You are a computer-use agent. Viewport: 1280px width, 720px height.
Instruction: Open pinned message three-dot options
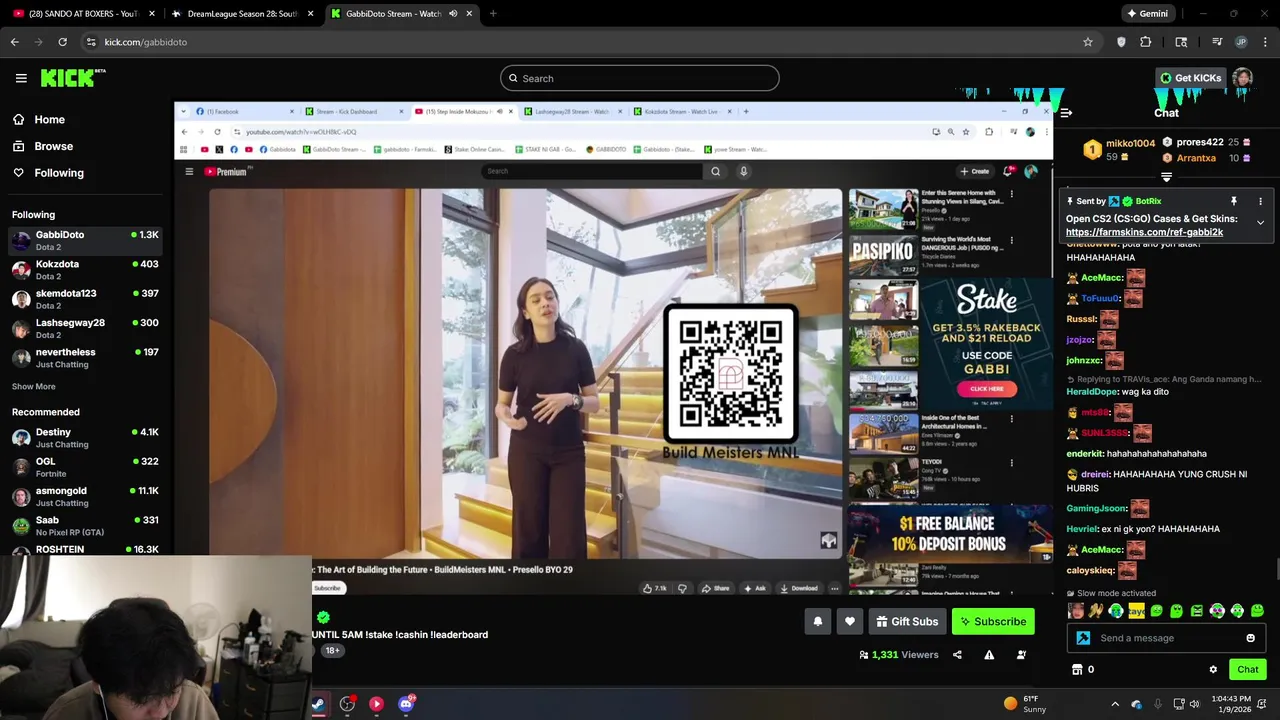[1260, 201]
